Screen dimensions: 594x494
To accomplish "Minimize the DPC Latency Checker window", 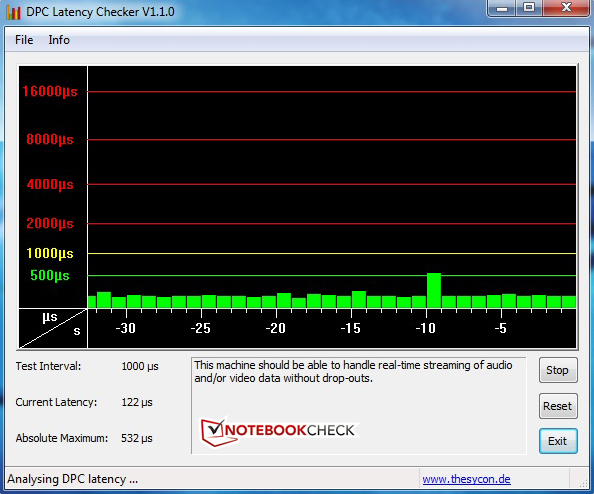I will click(502, 8).
